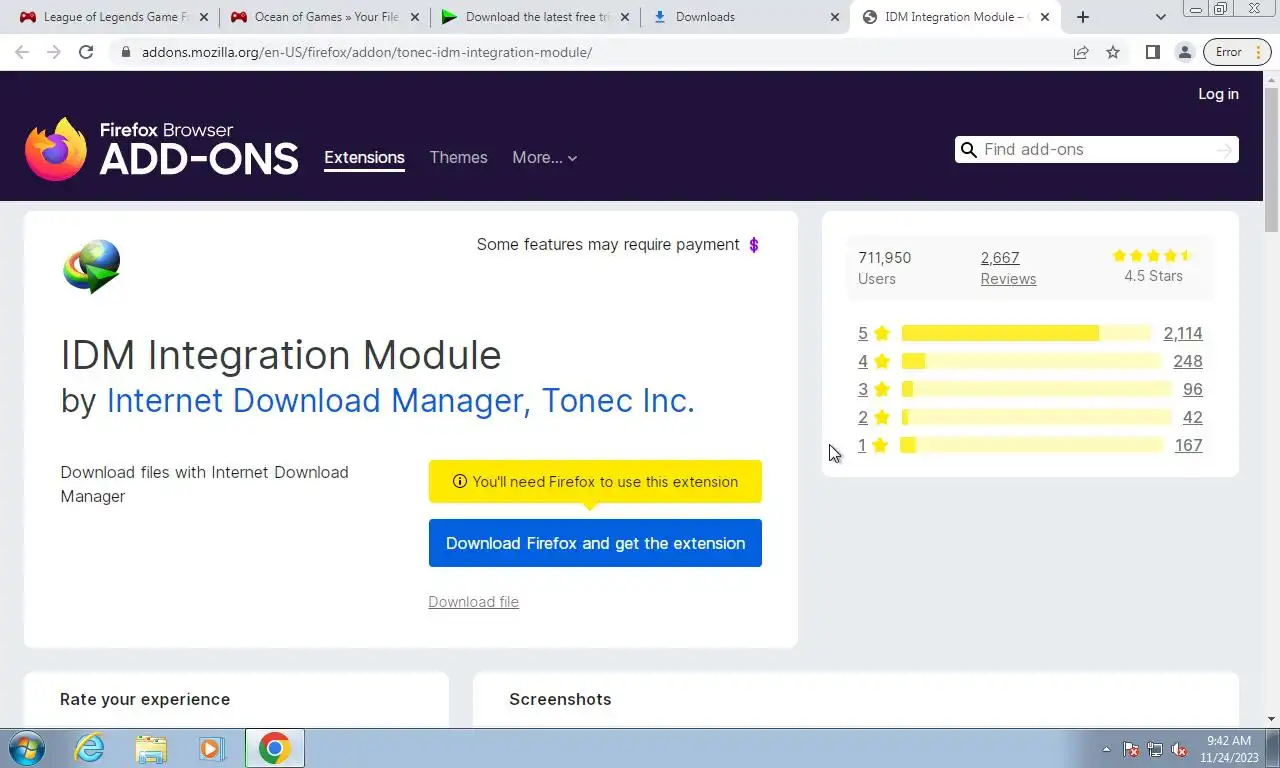Share this page using the share icon

pyautogui.click(x=1081, y=52)
